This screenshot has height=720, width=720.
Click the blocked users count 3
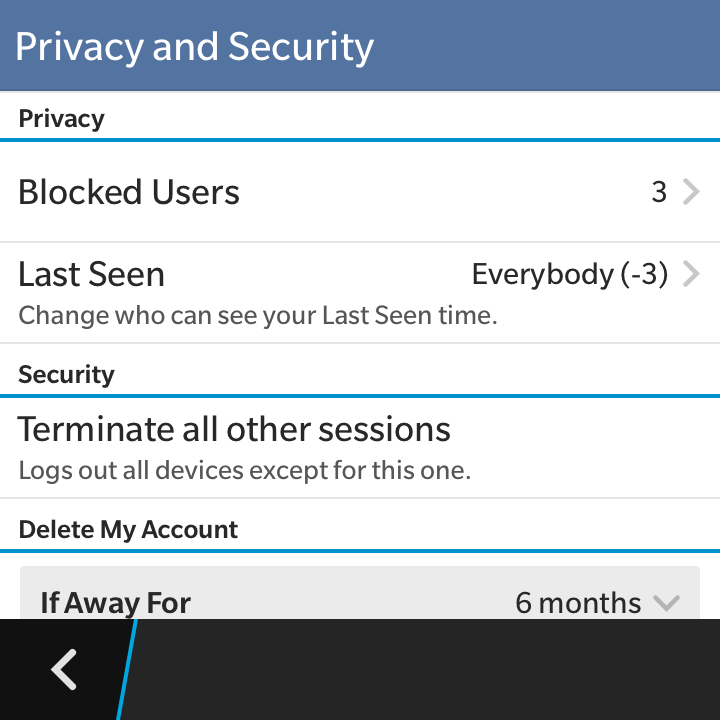click(659, 192)
